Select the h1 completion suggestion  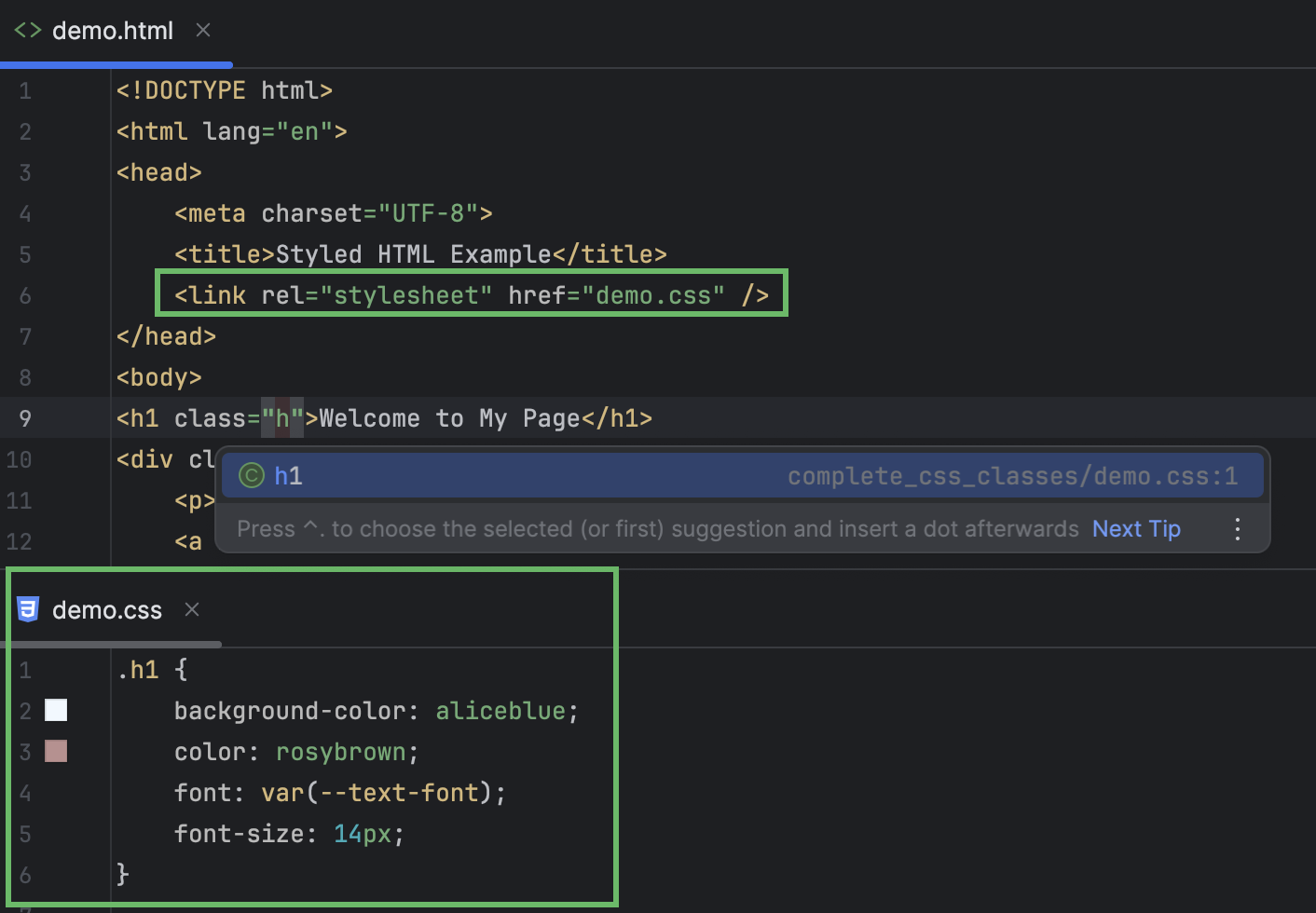(742, 476)
